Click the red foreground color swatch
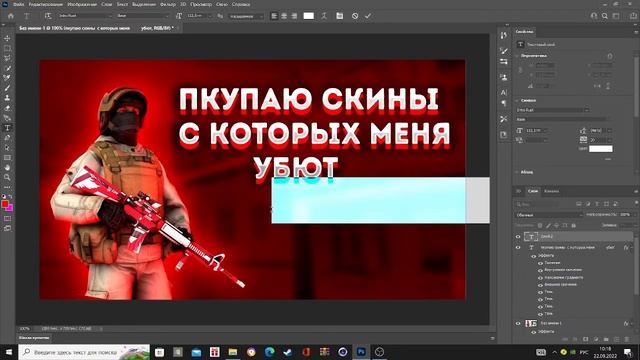The image size is (640, 360). (x=5, y=204)
